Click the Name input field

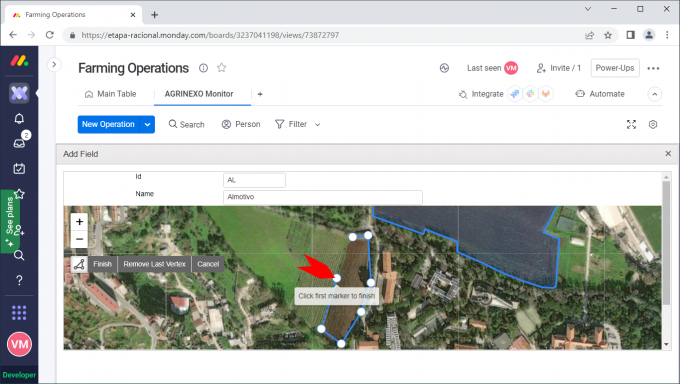click(x=323, y=197)
